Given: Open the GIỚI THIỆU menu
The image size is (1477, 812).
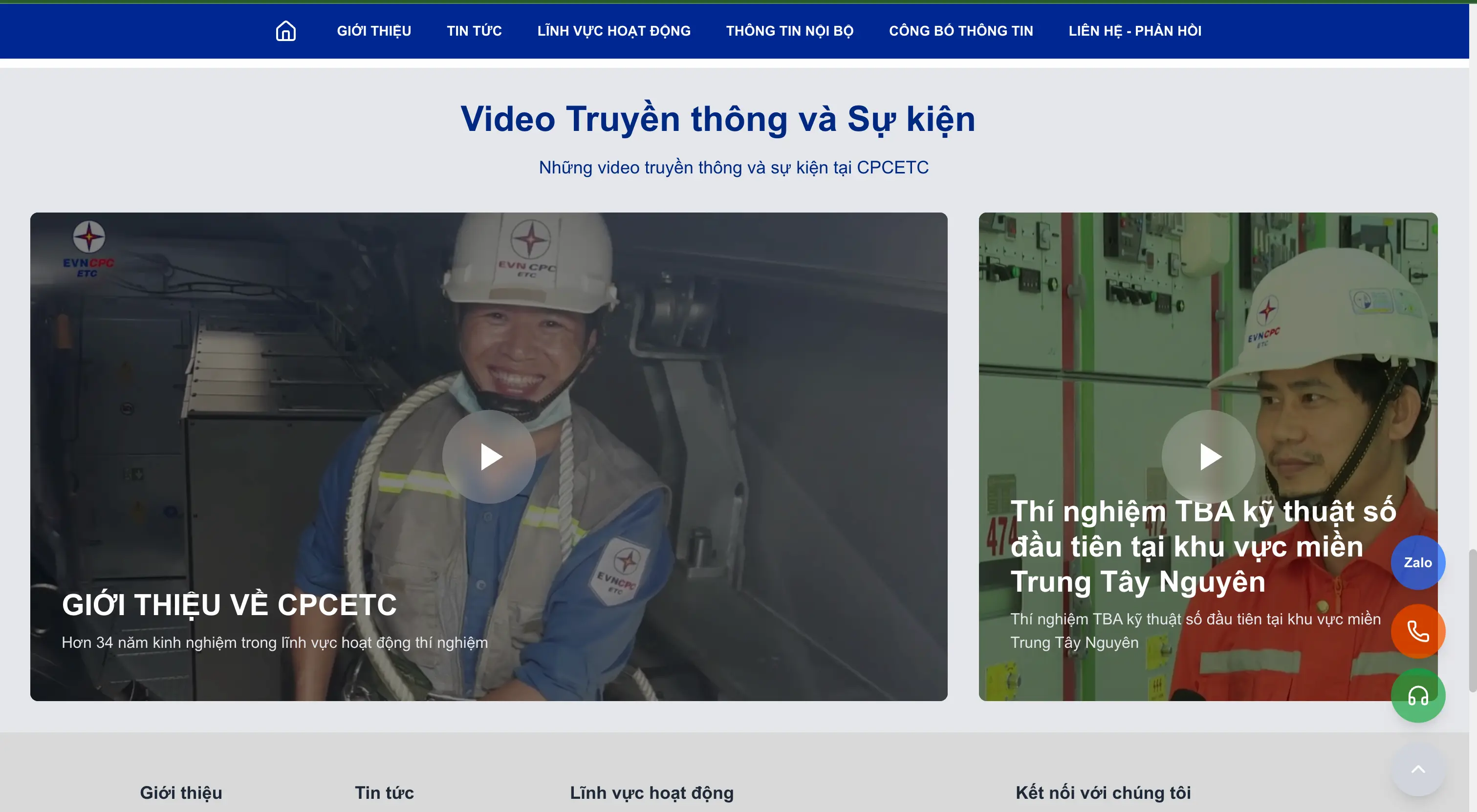Looking at the screenshot, I should (374, 31).
